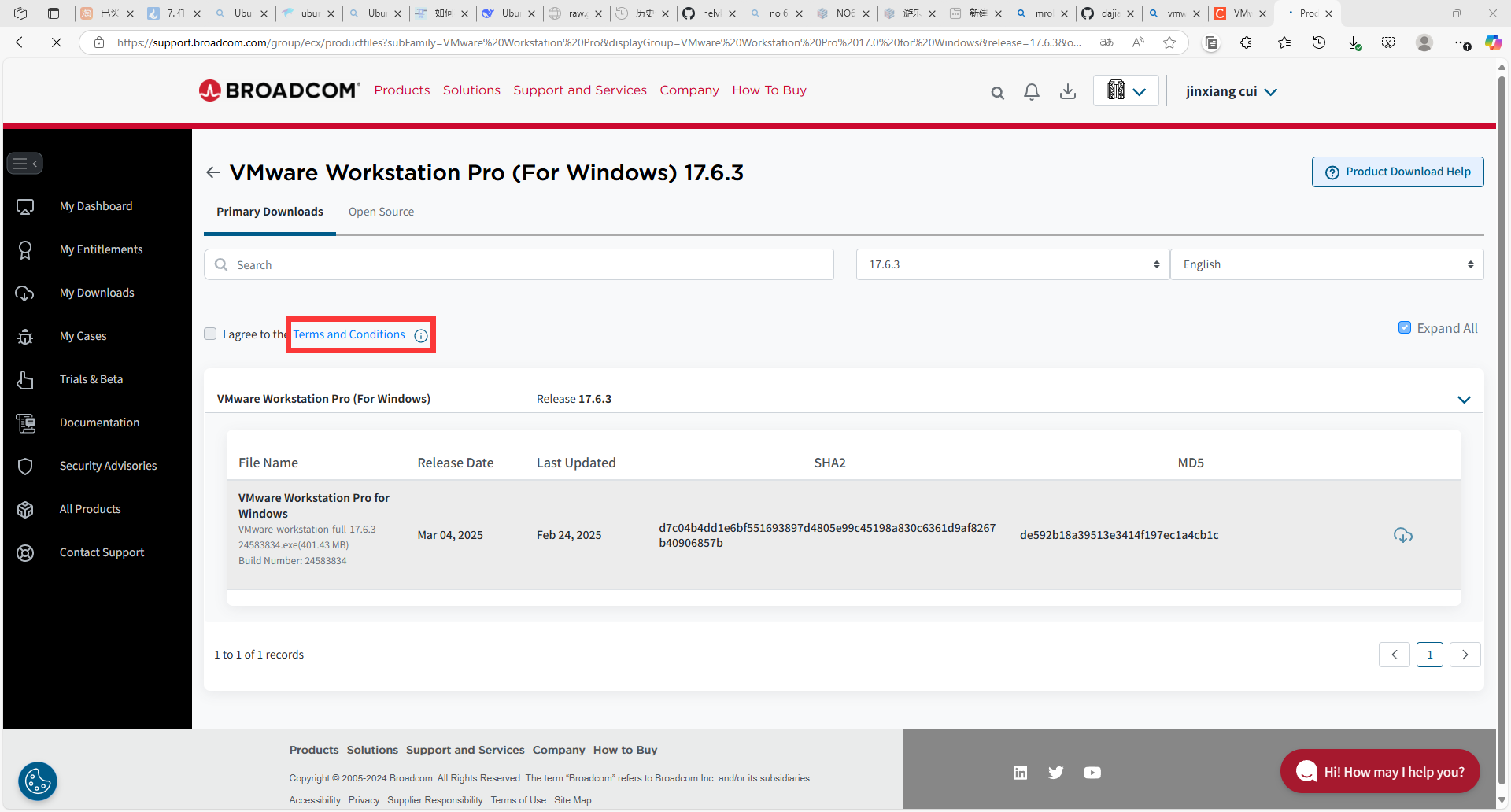Open the cookie settings icon

(38, 781)
